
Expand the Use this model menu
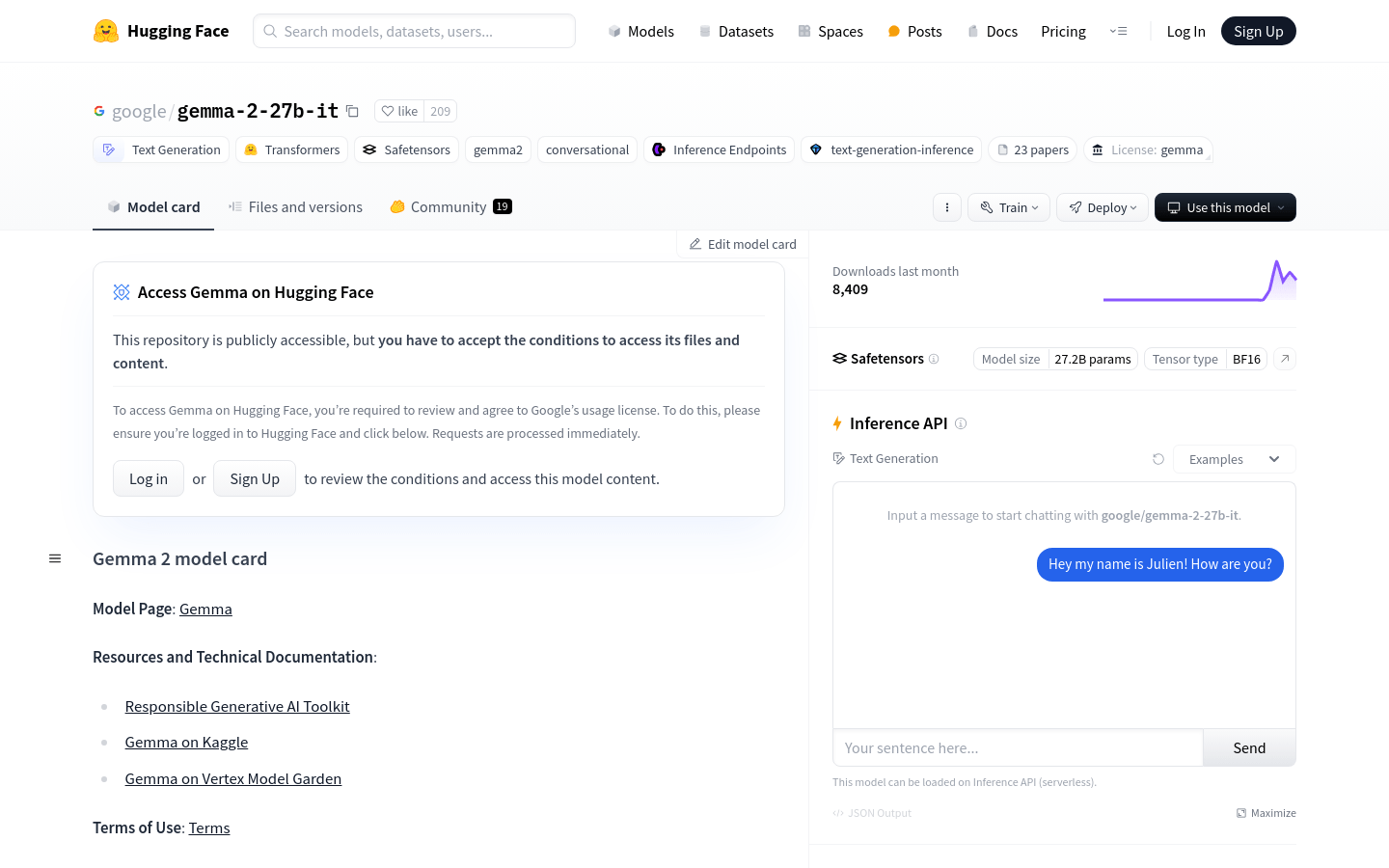(x=1225, y=207)
